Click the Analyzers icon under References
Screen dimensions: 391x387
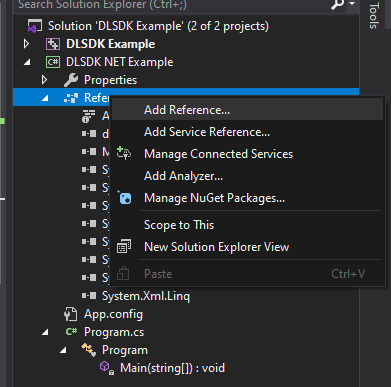[89, 116]
